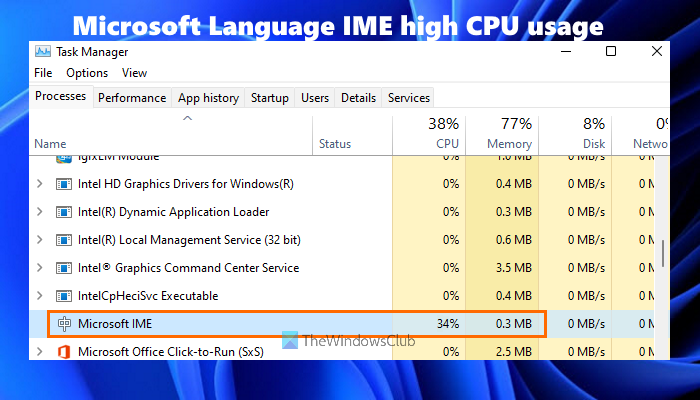
Task: Switch to the Performance tab
Action: (x=132, y=98)
